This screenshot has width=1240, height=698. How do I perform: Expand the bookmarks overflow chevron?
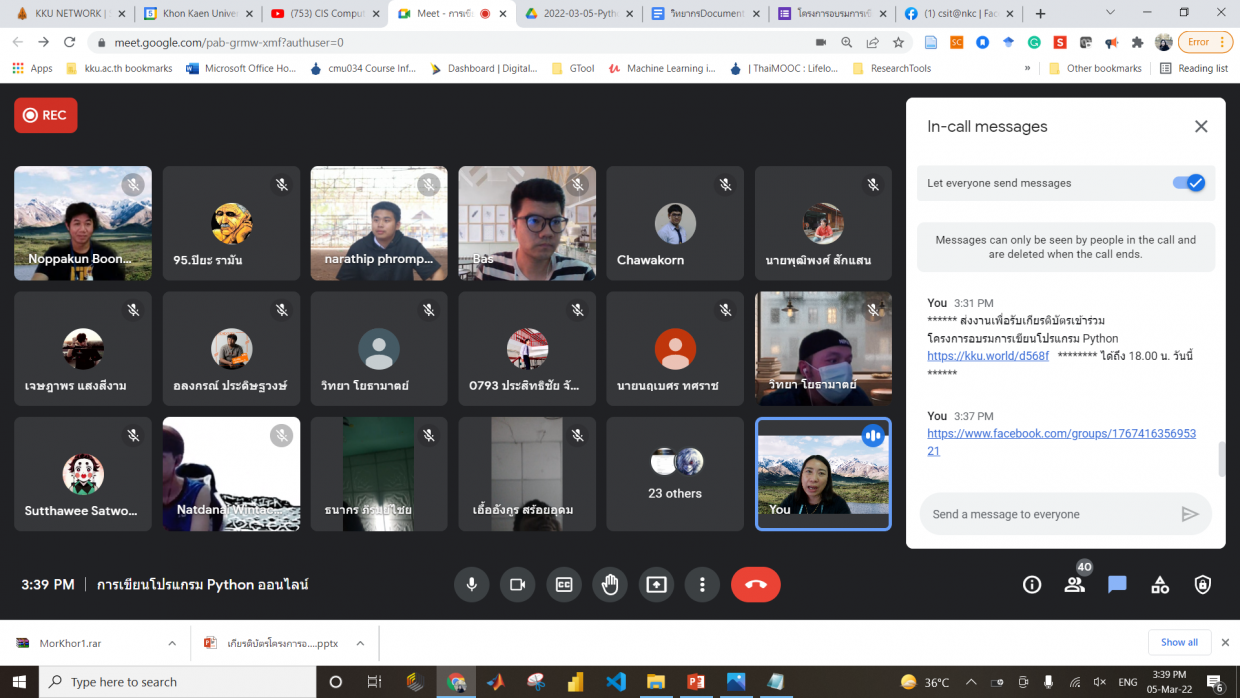click(x=1027, y=68)
